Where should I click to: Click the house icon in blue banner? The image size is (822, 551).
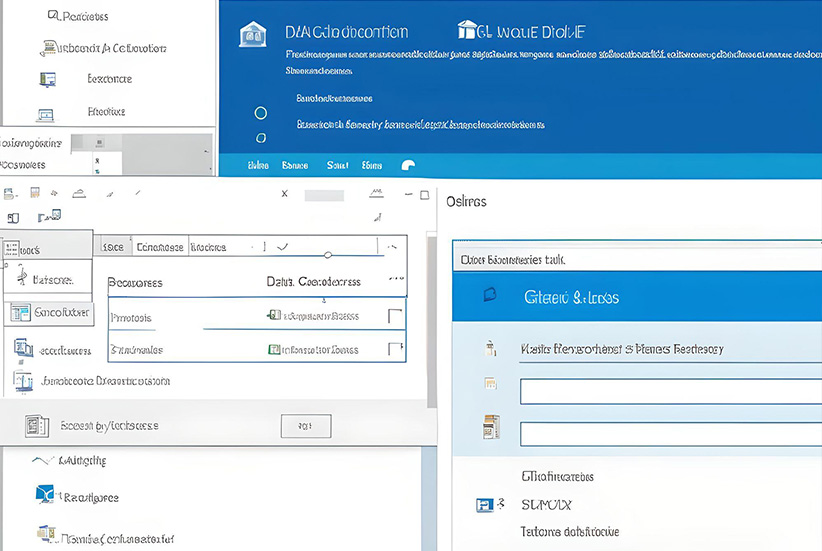tap(253, 35)
